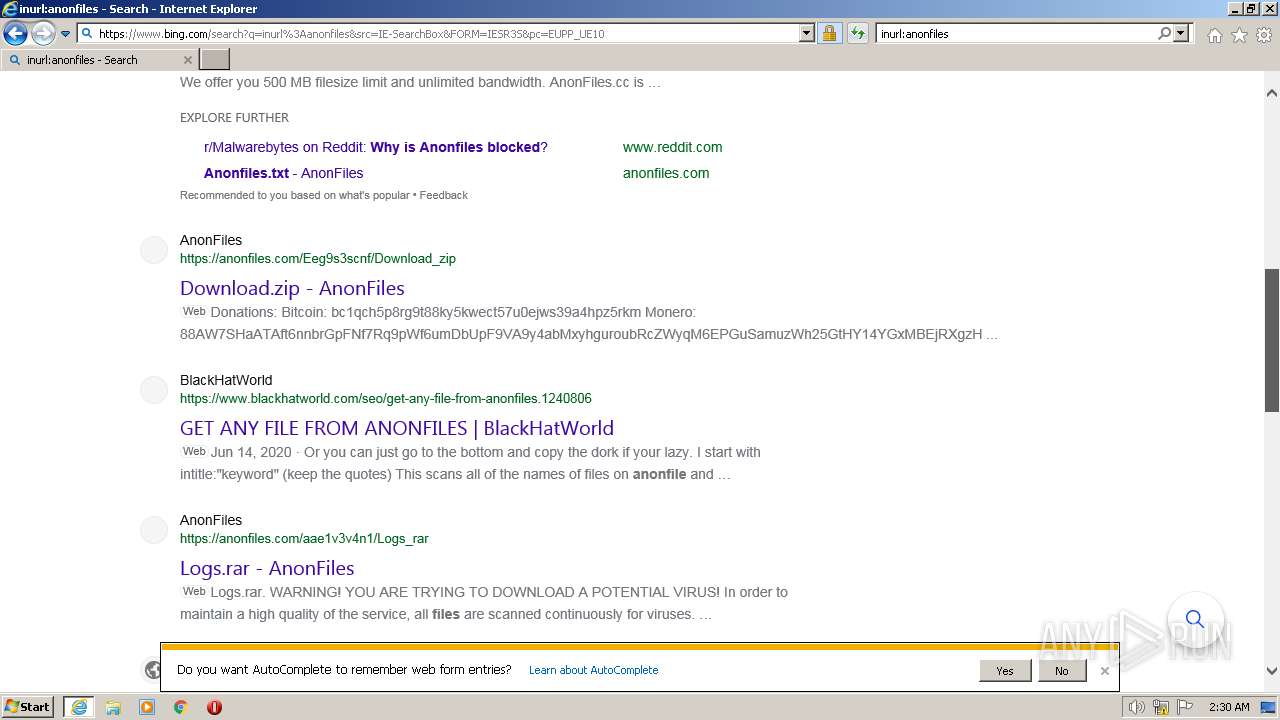The height and width of the screenshot is (720, 1280).
Task: Select the inurl:anonfiles - Search tab
Action: point(100,60)
